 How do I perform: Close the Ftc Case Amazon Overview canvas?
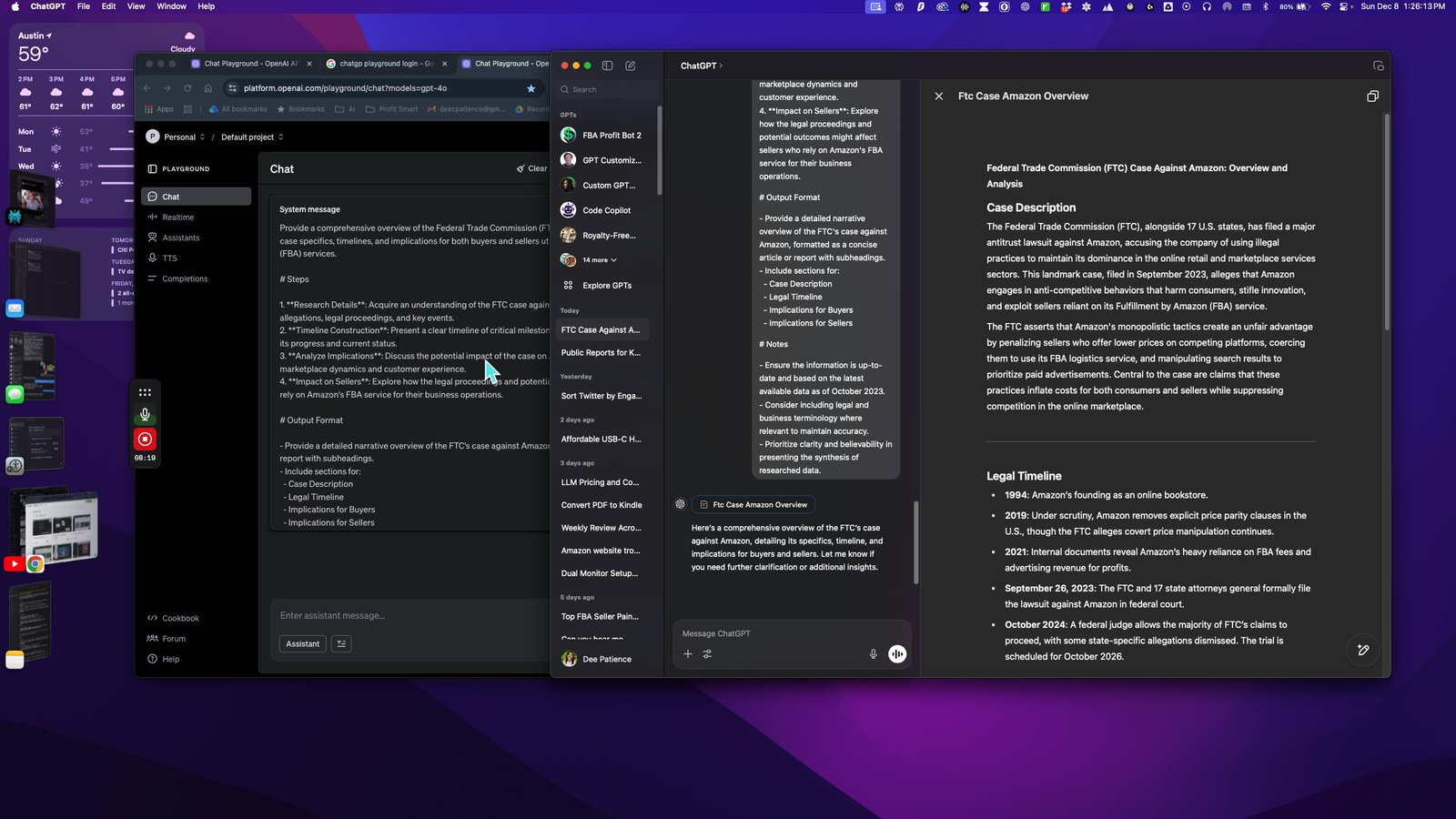(939, 96)
